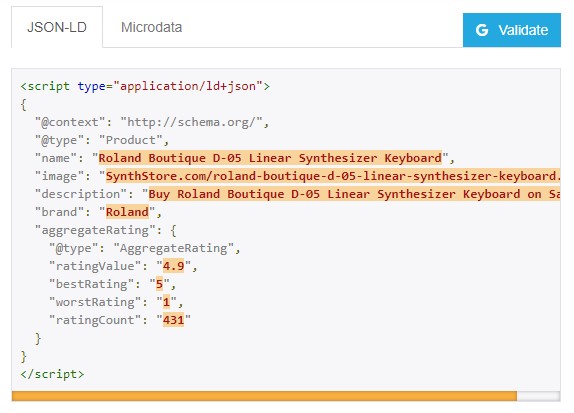This screenshot has height=413, width=574.
Task: Click the Google G icon in Validate
Action: point(482,30)
